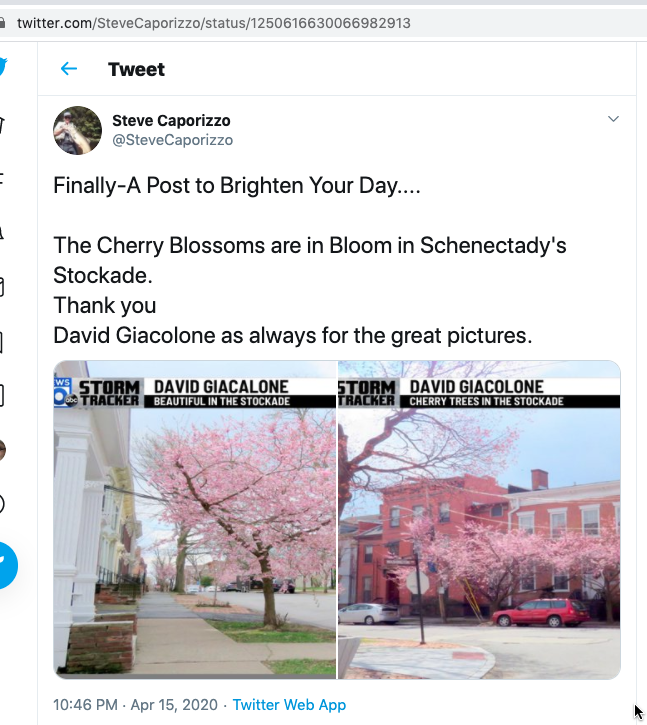
Task: Open right photo 'Cherry Trees in the Stockade'
Action: [x=479, y=520]
